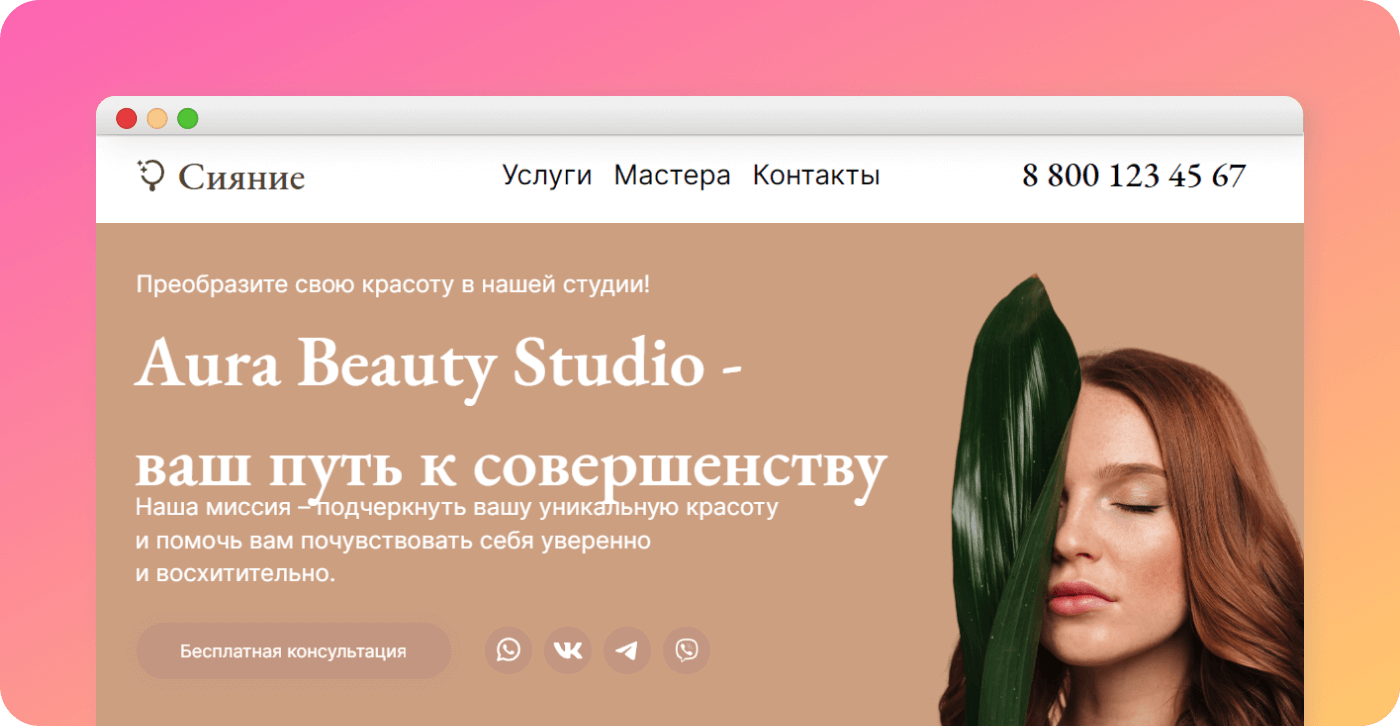Minimize window using the yellow button
Image resolution: width=1400 pixels, height=726 pixels.
tap(157, 118)
